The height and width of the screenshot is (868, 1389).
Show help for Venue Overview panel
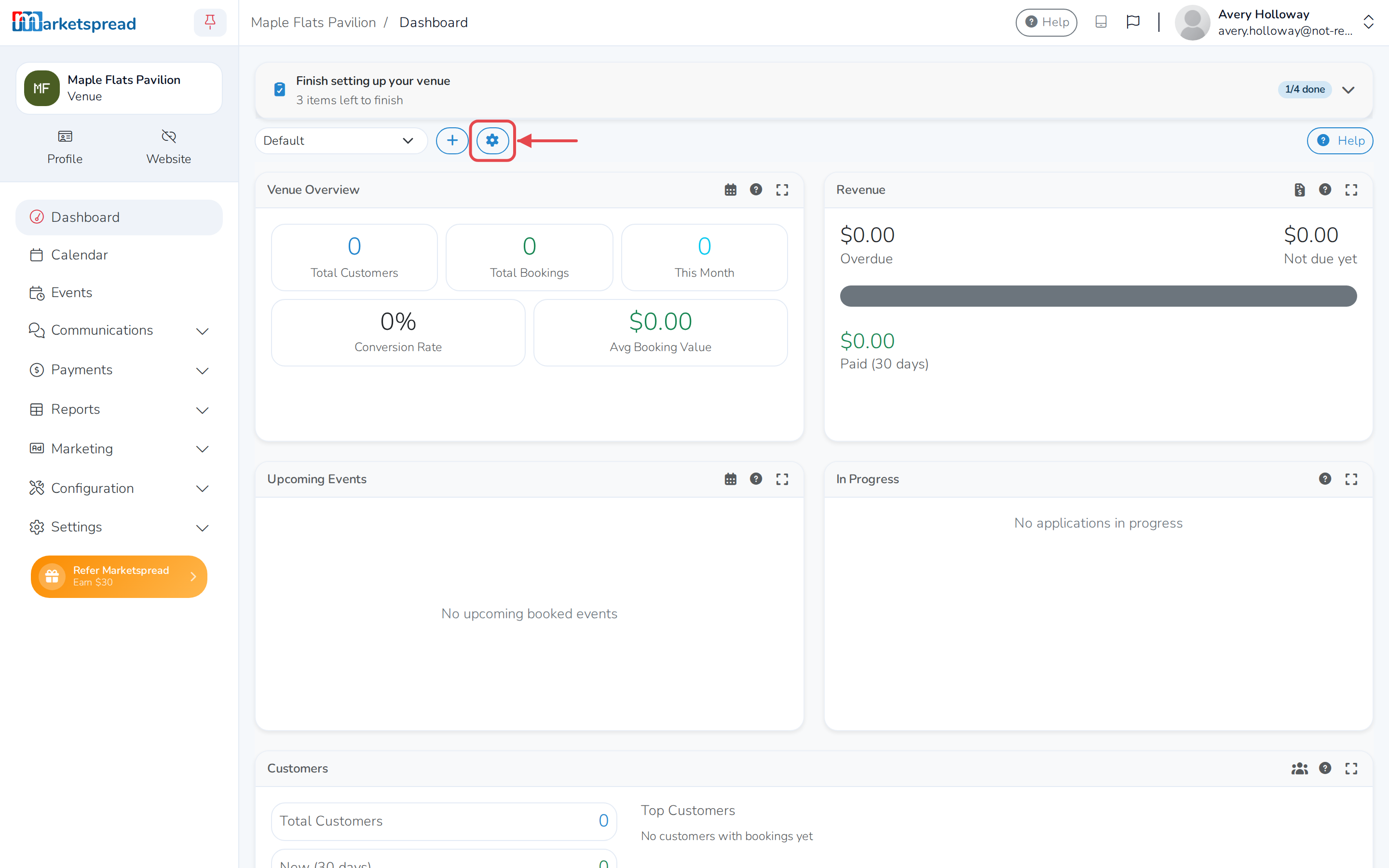(x=756, y=190)
